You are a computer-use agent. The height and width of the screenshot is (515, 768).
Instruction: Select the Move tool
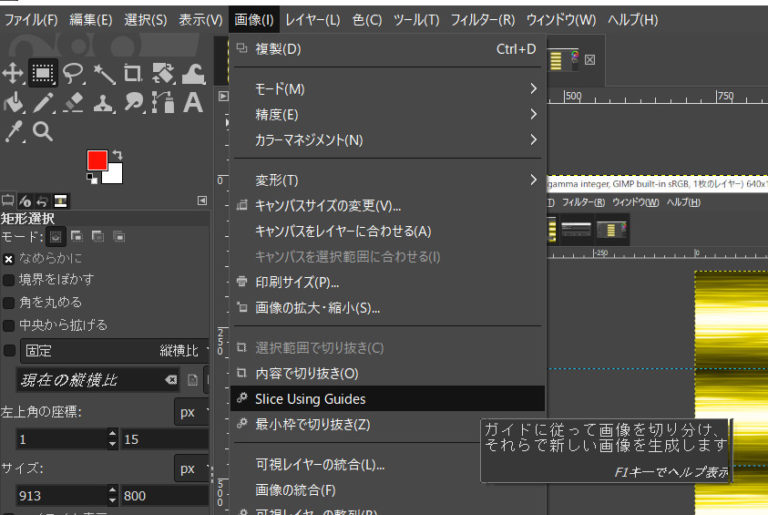point(13,72)
